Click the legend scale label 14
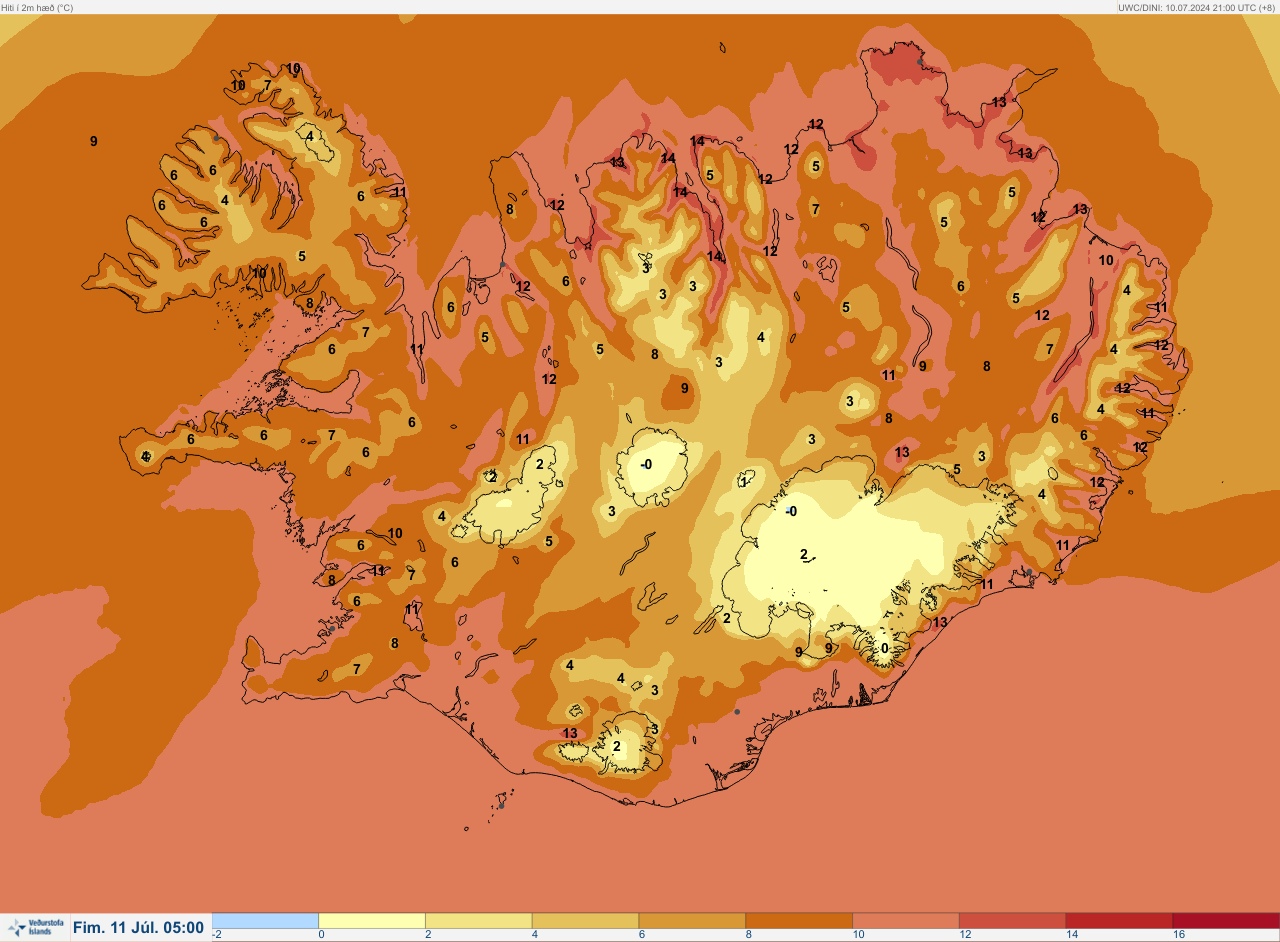Screen dimensions: 1280x942 1072,935
